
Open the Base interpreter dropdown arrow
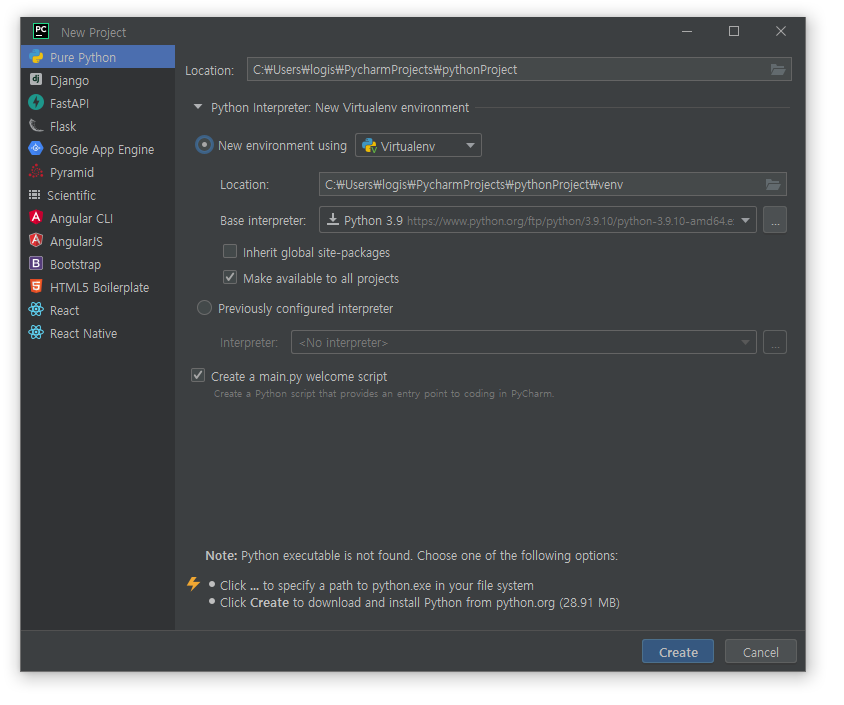click(745, 220)
